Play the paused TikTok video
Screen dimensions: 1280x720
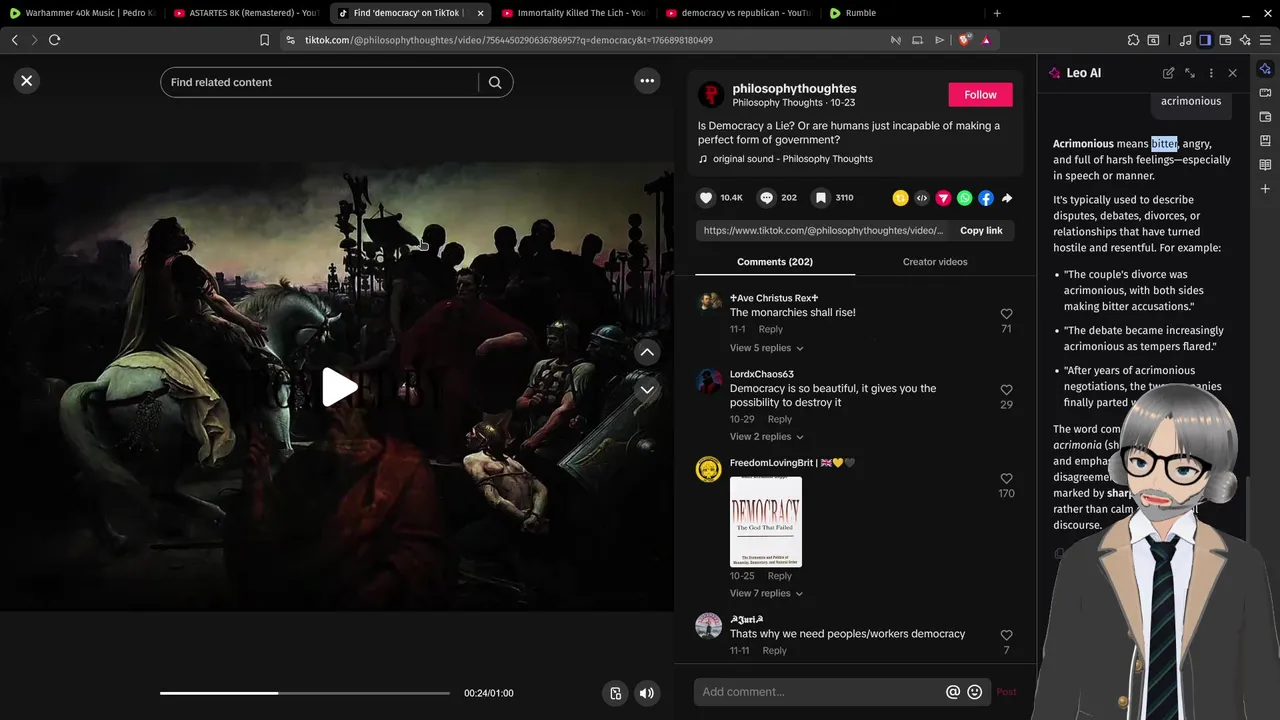[339, 388]
